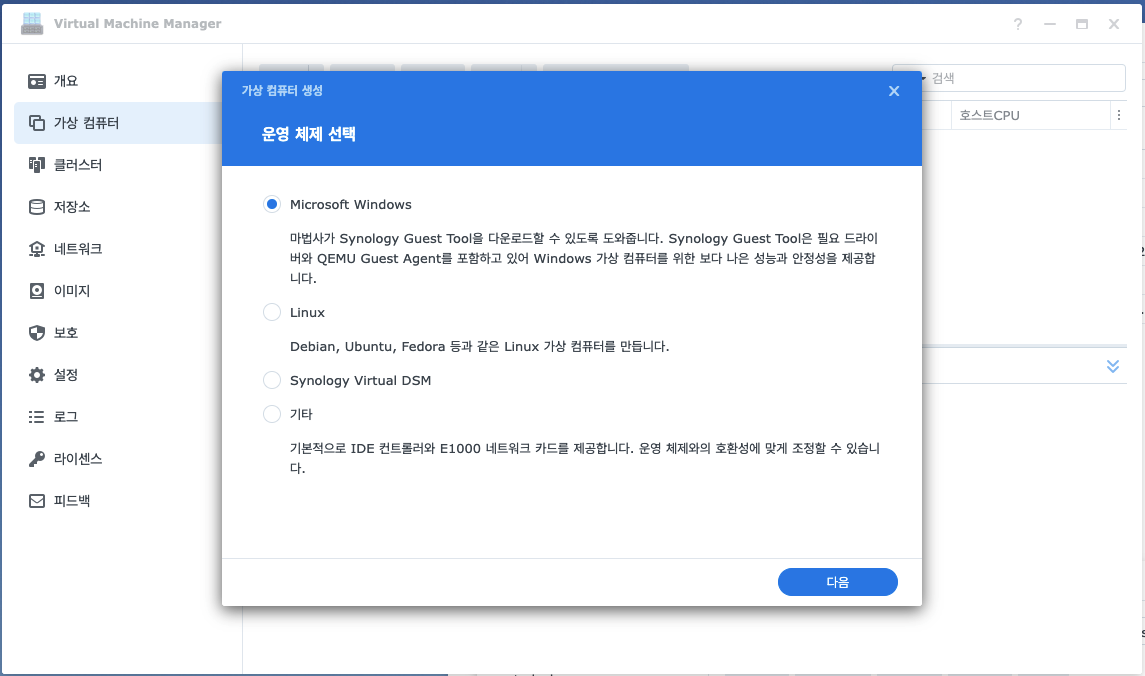This screenshot has height=676, width=1145.
Task: Select the Microsoft Windows radio button
Action: (x=272, y=204)
